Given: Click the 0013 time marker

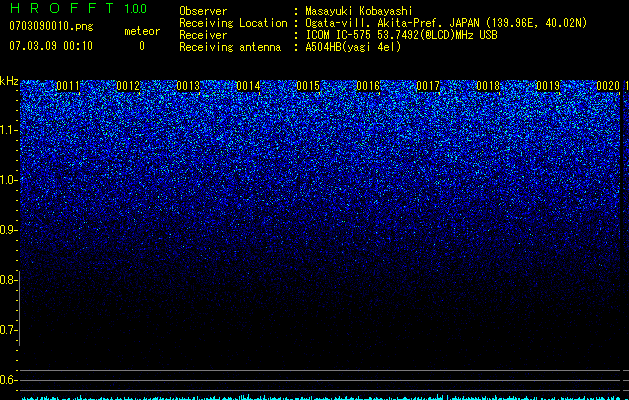Looking at the screenshot, I should pos(188,86).
